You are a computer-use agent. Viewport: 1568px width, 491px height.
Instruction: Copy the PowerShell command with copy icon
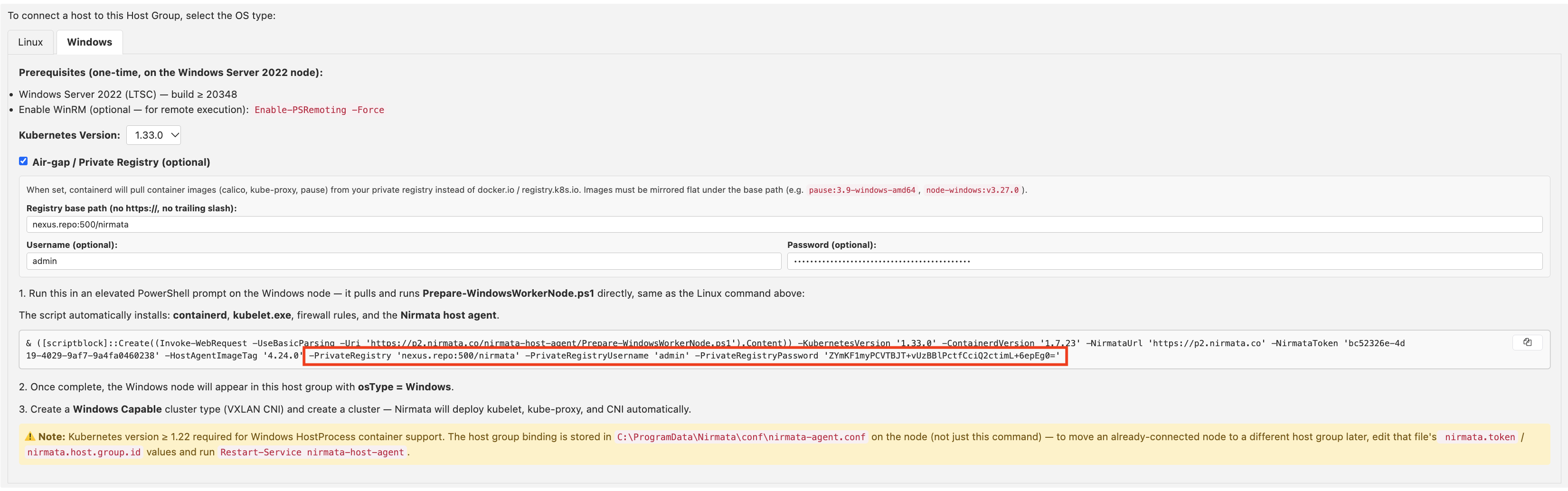pos(1527,342)
